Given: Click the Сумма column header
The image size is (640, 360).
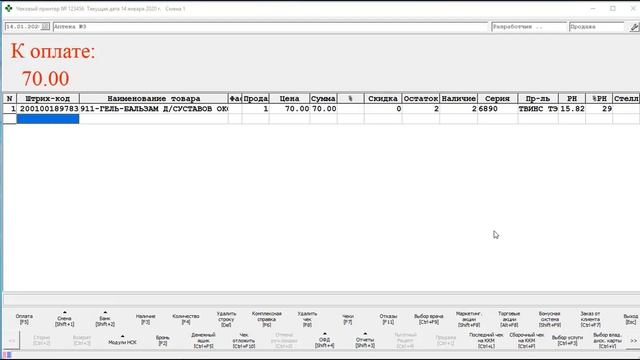Looking at the screenshot, I should (323, 98).
